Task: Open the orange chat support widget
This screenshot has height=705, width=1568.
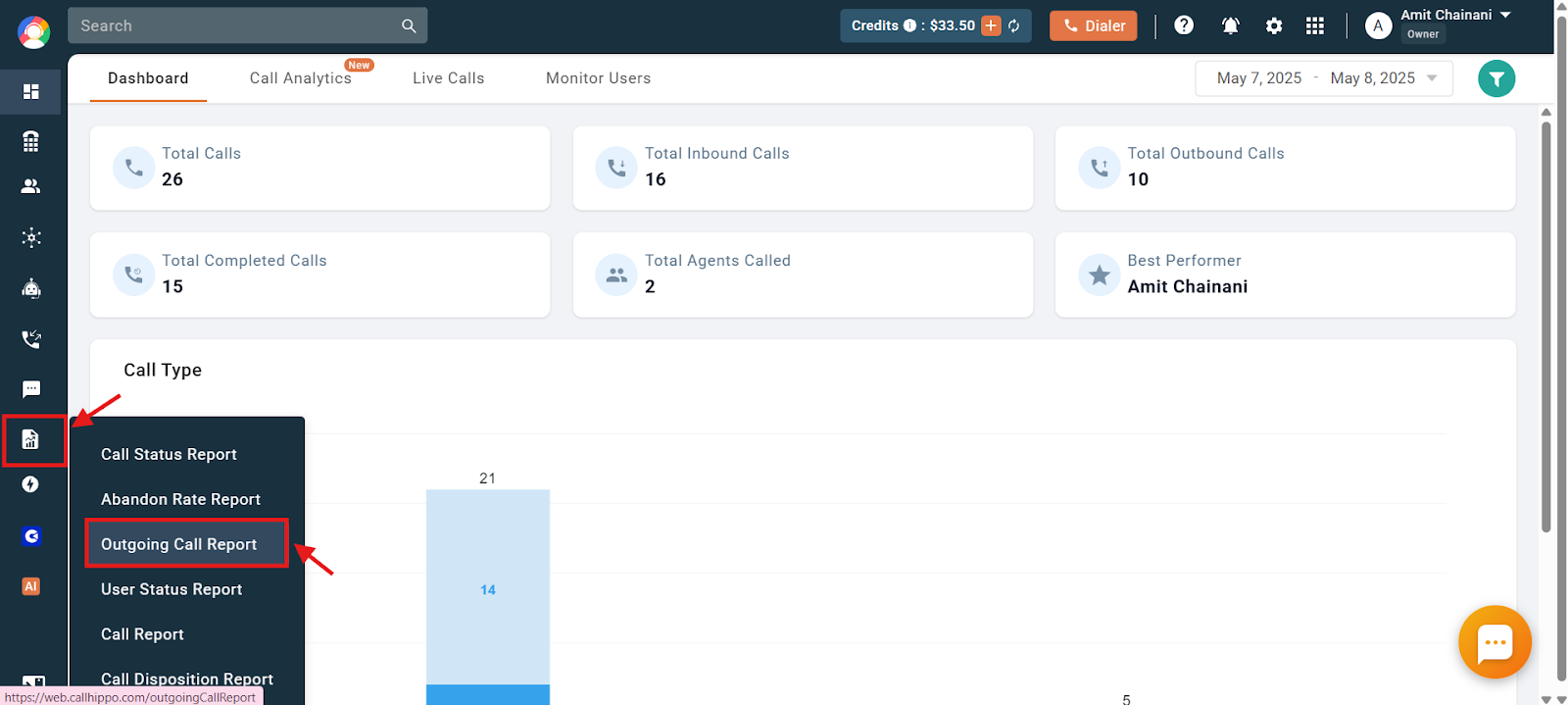Action: [1494, 643]
